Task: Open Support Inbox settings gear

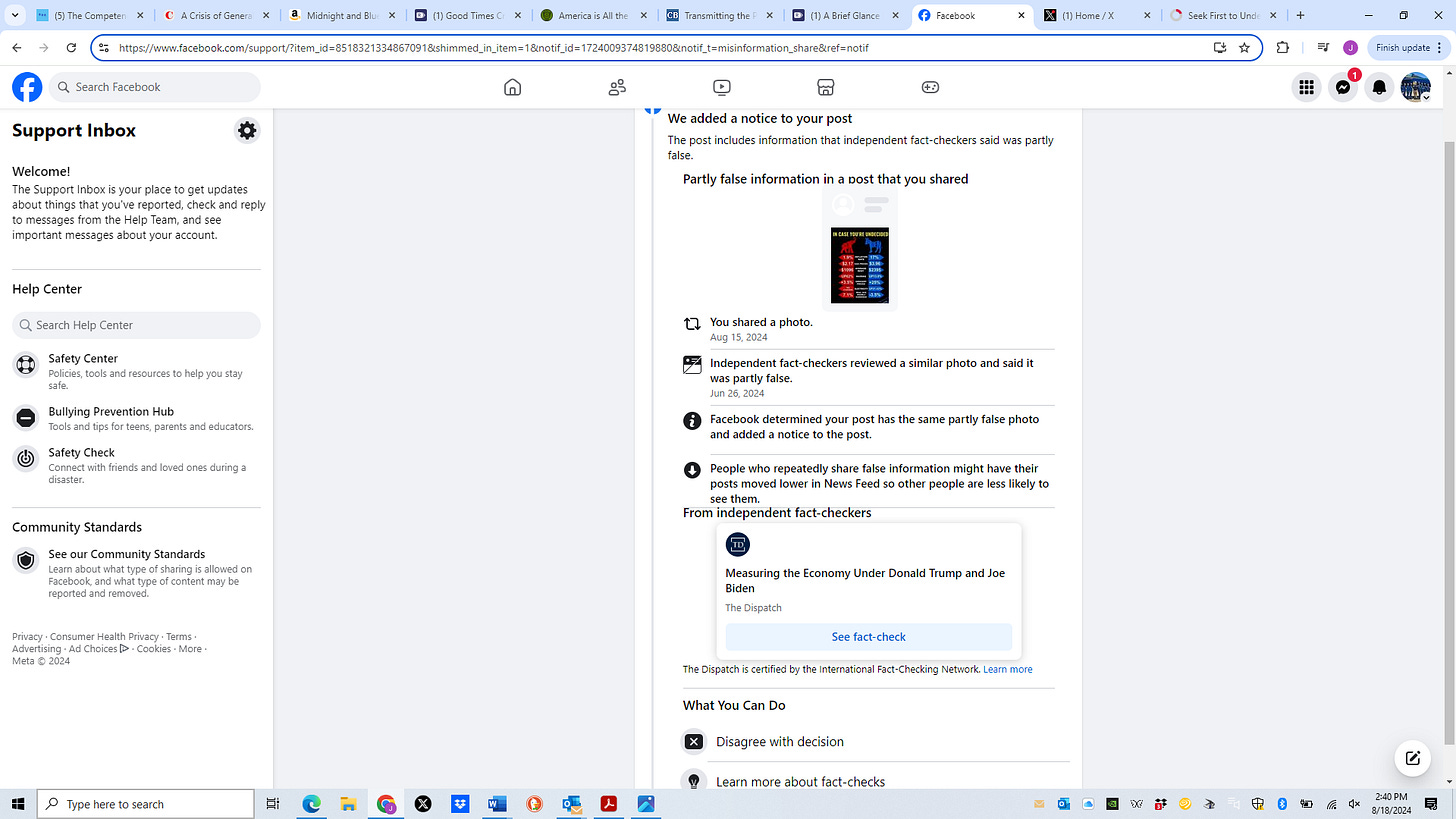Action: pyautogui.click(x=247, y=130)
